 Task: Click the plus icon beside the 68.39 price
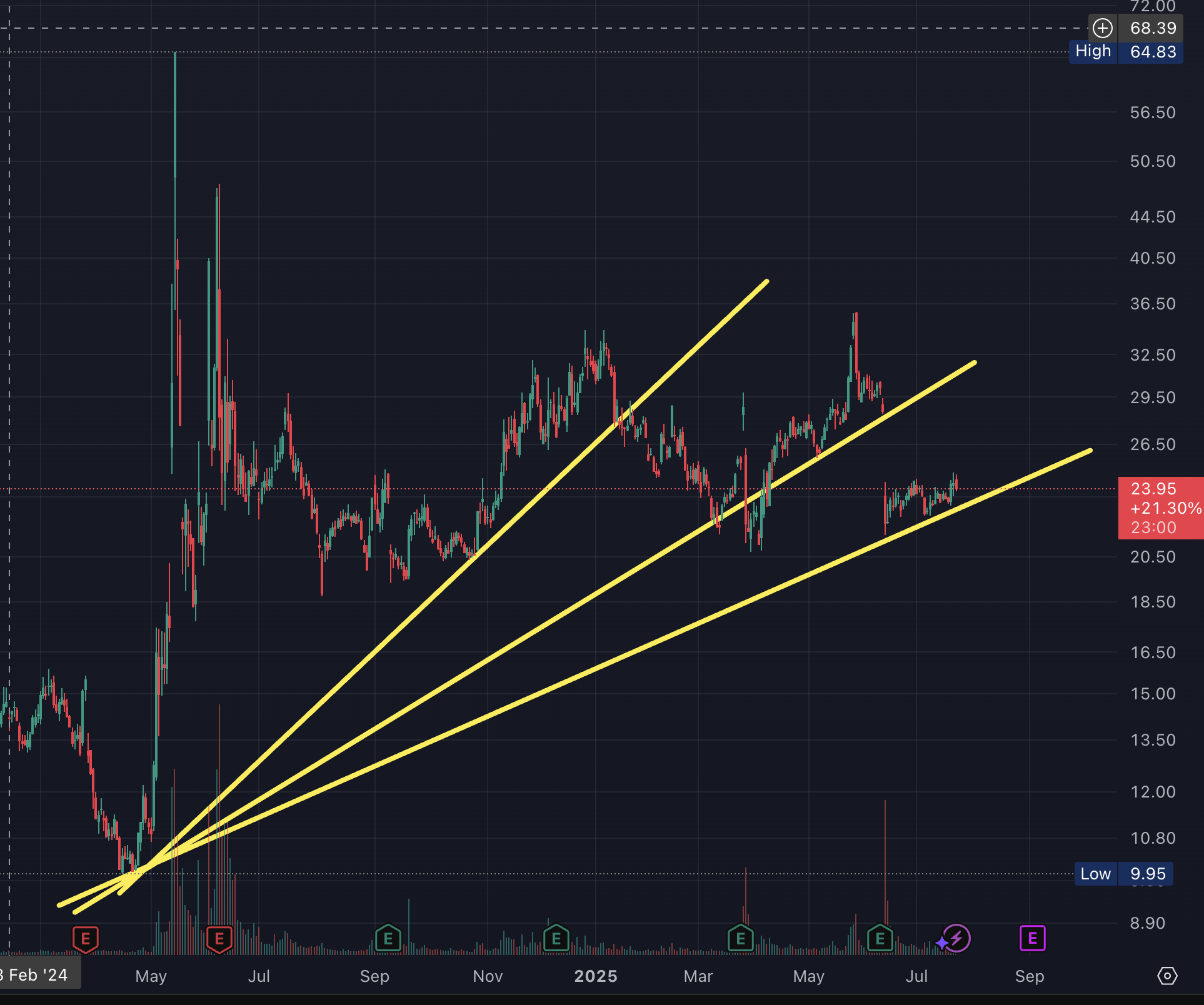pos(1103,28)
